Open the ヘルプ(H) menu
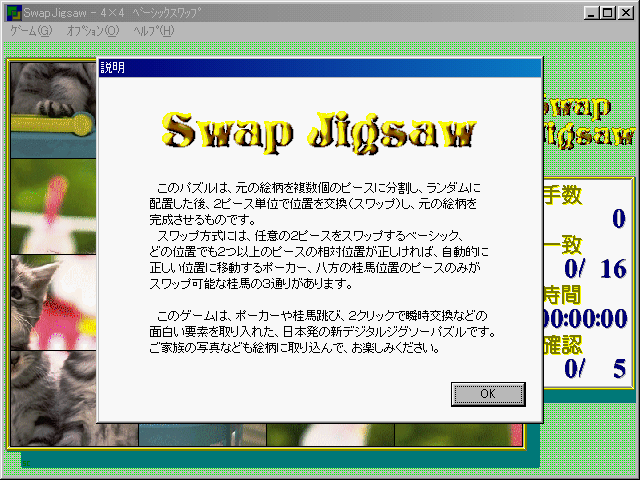 point(154,31)
